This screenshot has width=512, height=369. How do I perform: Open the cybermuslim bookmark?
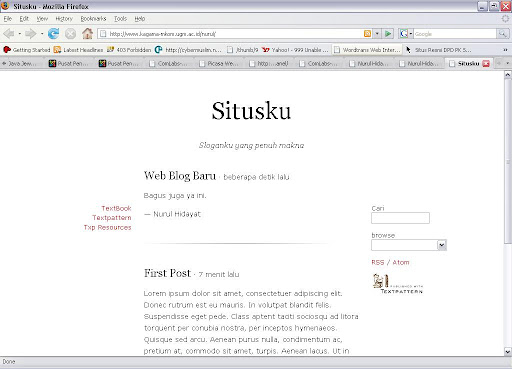coord(188,50)
